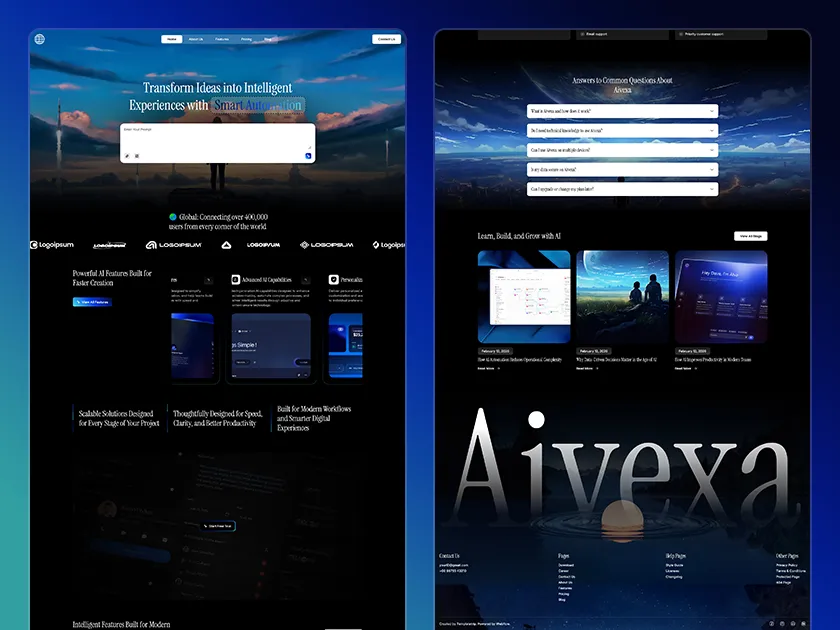Click 'Scalable Solutions Designed' heading text

coord(119,418)
